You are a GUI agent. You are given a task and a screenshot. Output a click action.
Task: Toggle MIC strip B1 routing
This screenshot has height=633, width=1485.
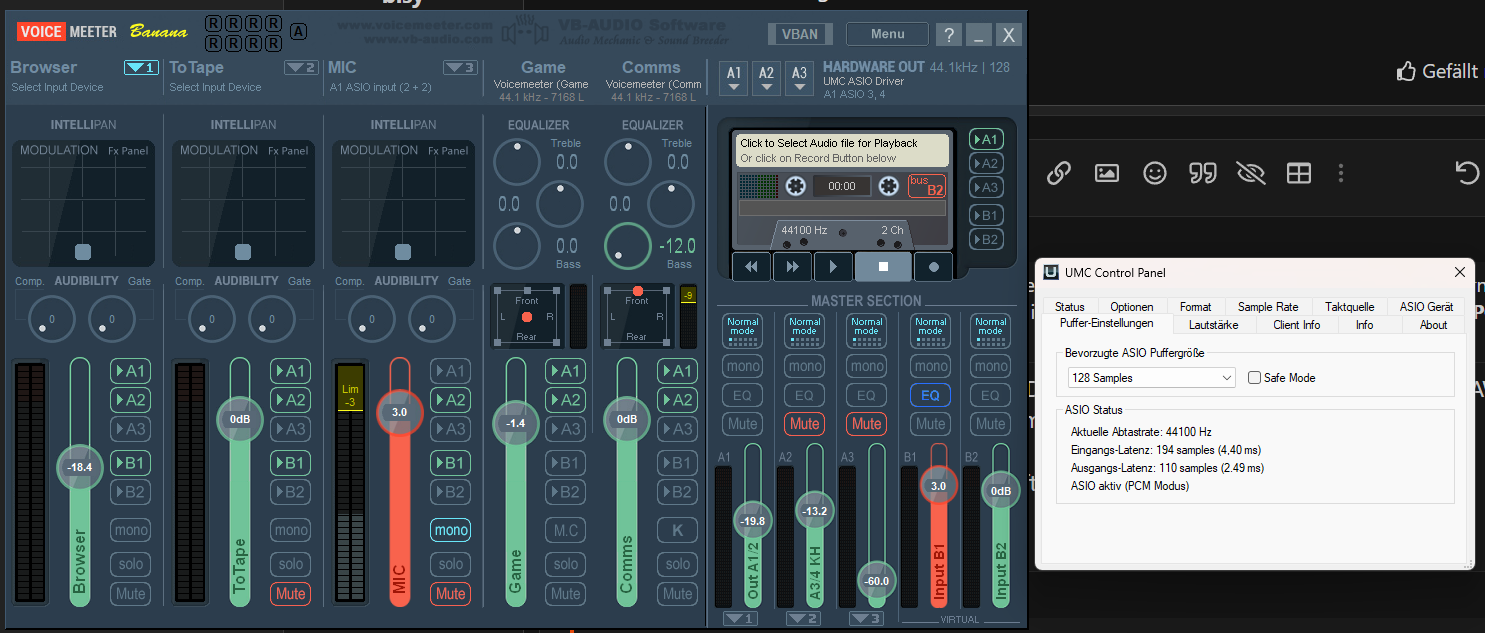(450, 463)
